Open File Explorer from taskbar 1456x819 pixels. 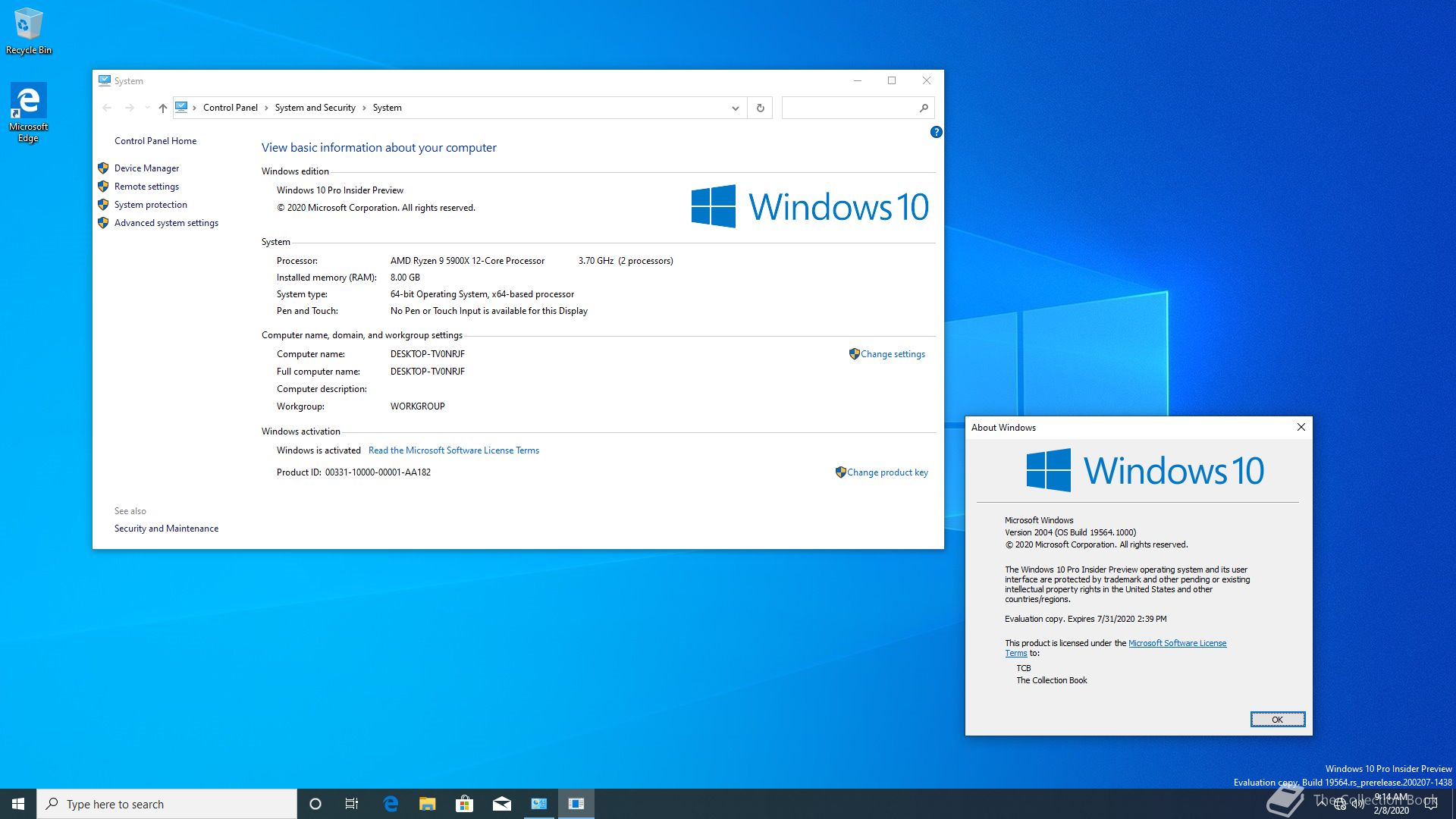[x=428, y=804]
